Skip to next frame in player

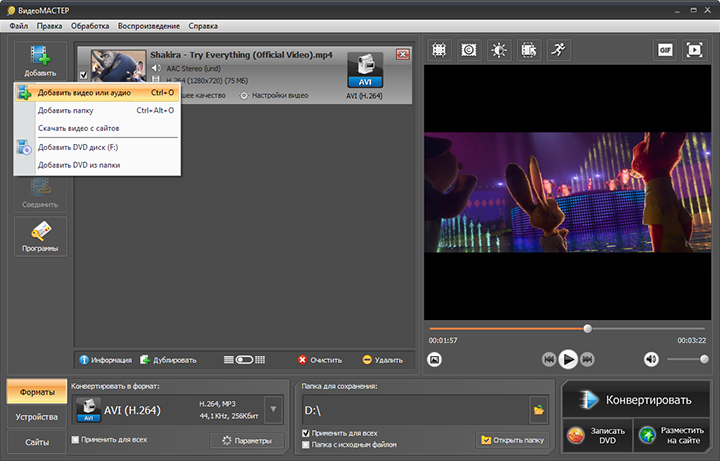[x=587, y=359]
